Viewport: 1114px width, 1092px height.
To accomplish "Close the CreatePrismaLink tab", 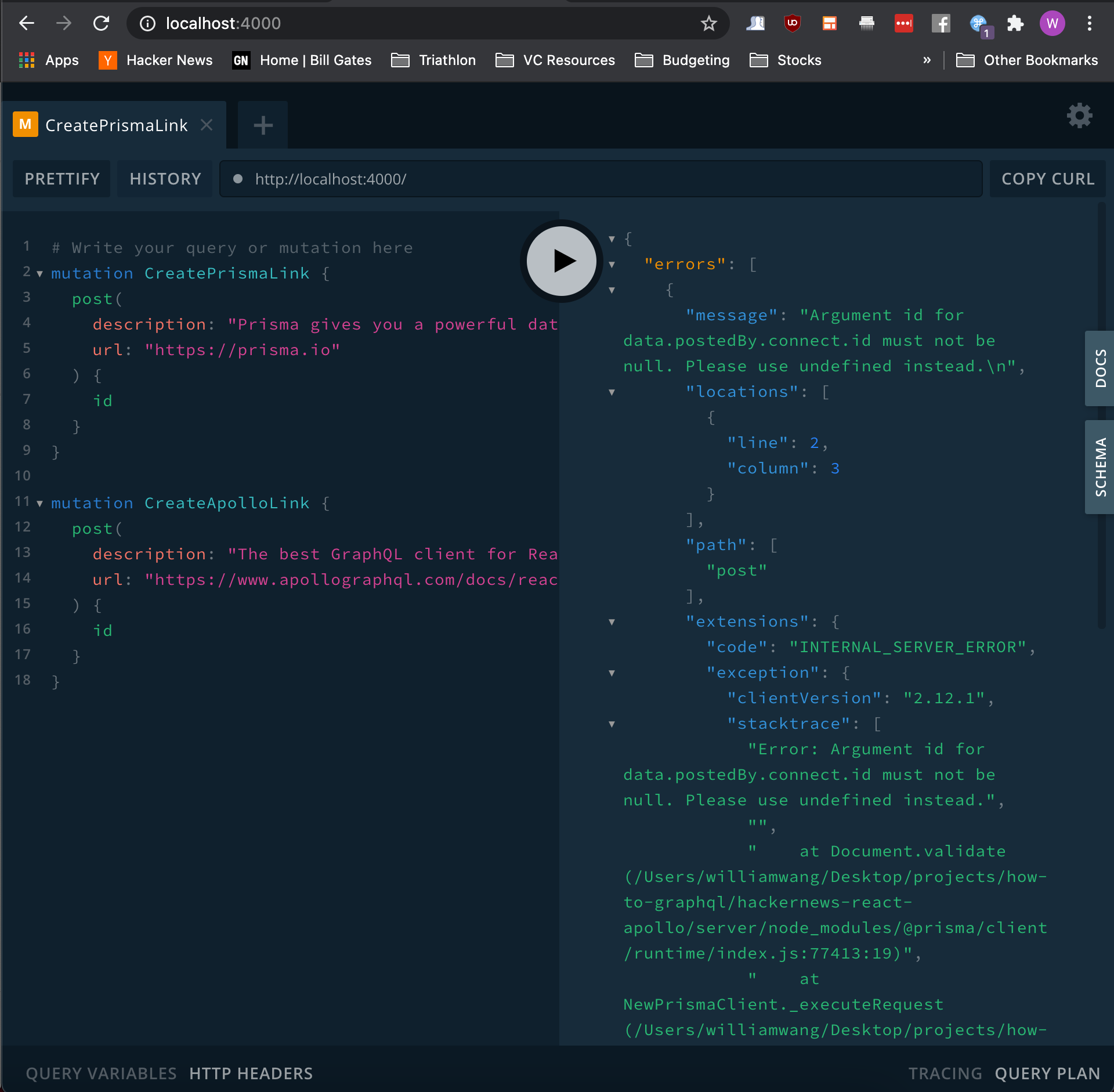I will 207,125.
